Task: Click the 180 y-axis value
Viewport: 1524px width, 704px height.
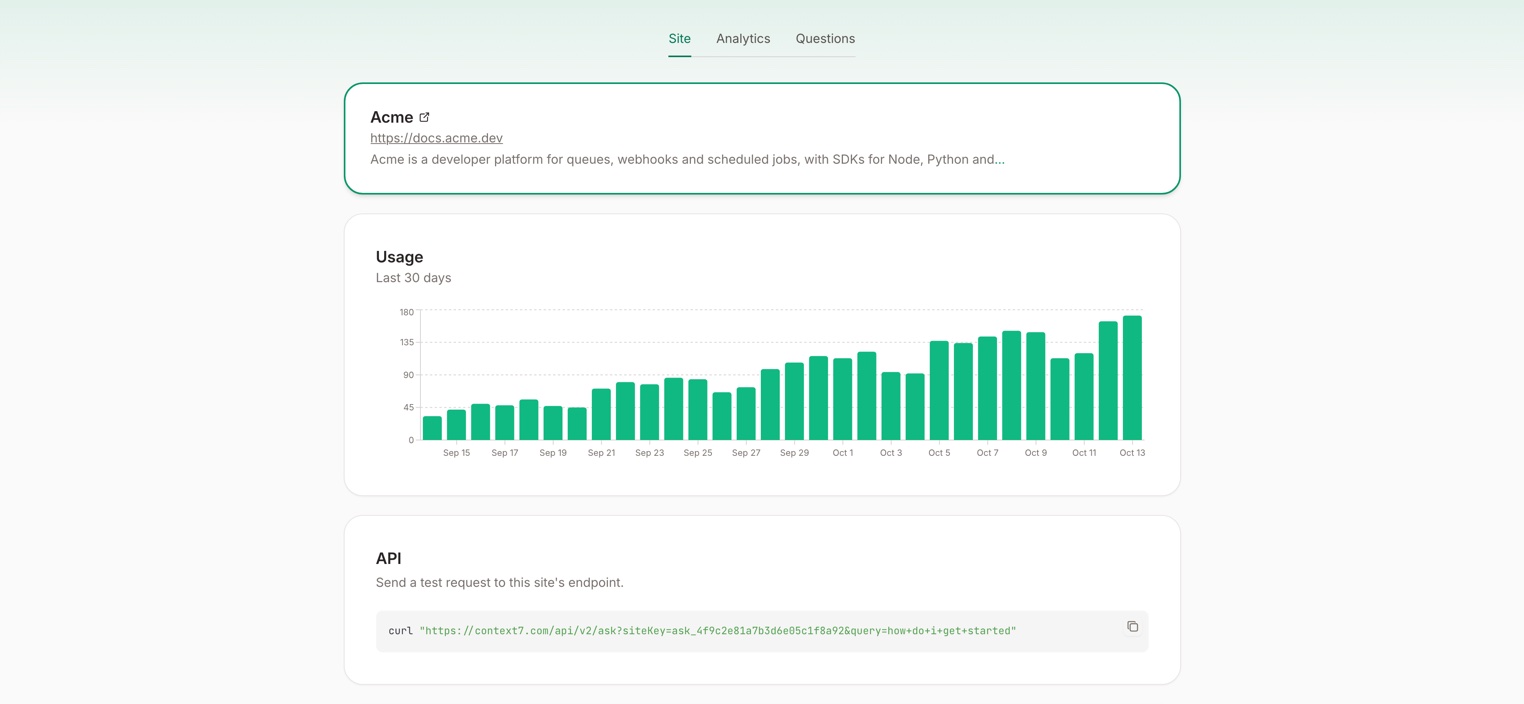Action: coord(406,312)
